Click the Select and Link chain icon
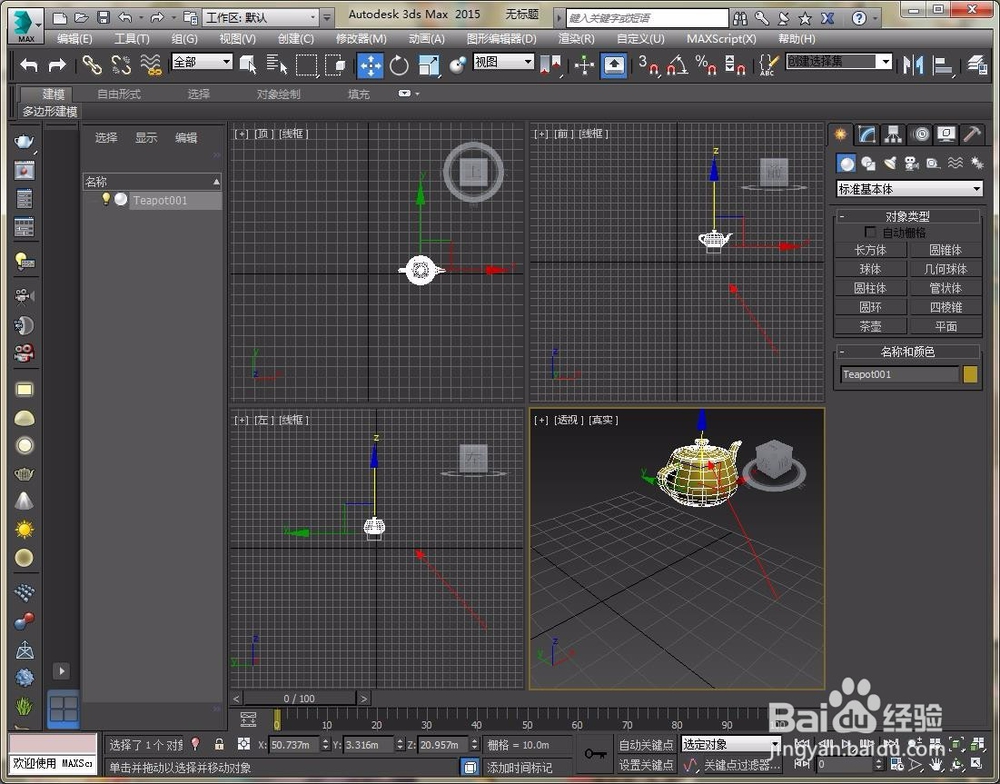The width and height of the screenshot is (1000, 784). [92, 65]
